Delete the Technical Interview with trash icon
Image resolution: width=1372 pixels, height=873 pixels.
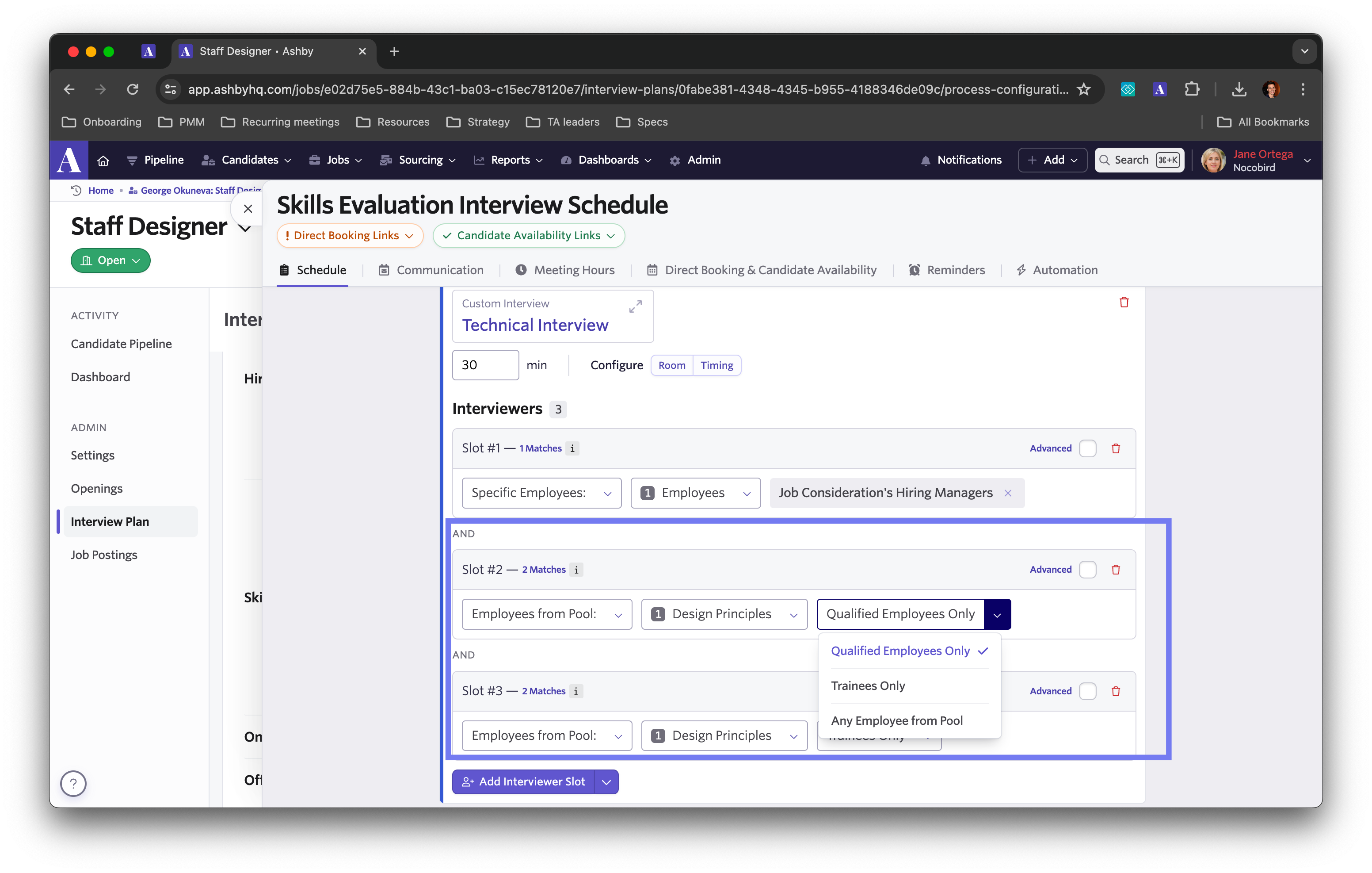tap(1124, 302)
